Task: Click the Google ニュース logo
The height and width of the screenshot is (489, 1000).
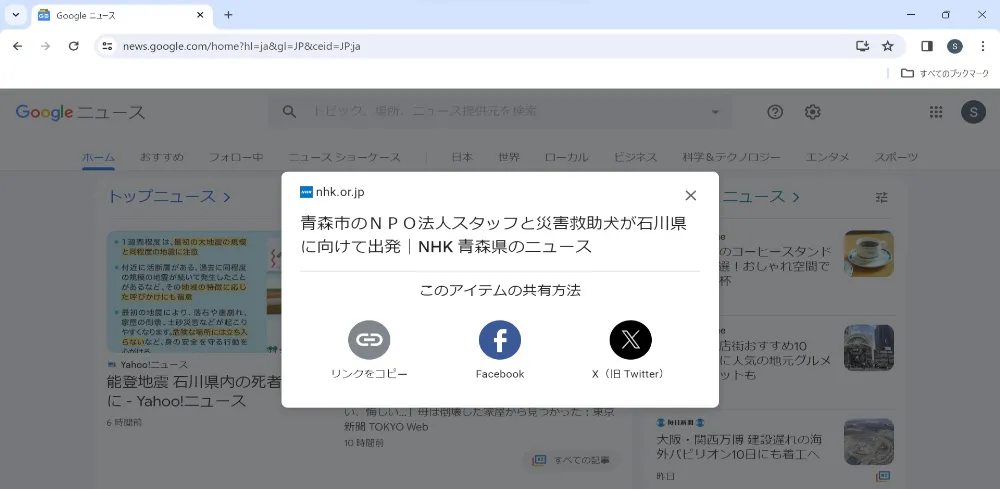Action: click(80, 112)
